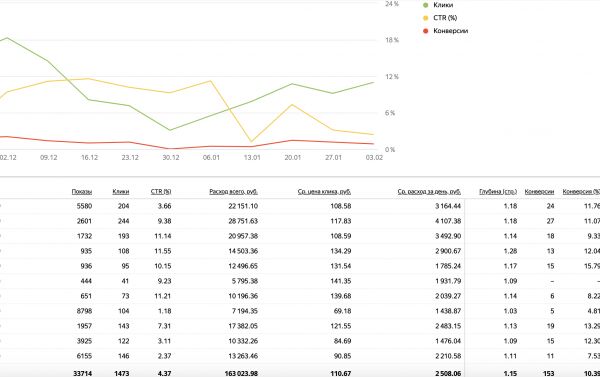Toggle the yellow CTR (%) legend dot
600x377 pixels.
pyautogui.click(x=426, y=18)
